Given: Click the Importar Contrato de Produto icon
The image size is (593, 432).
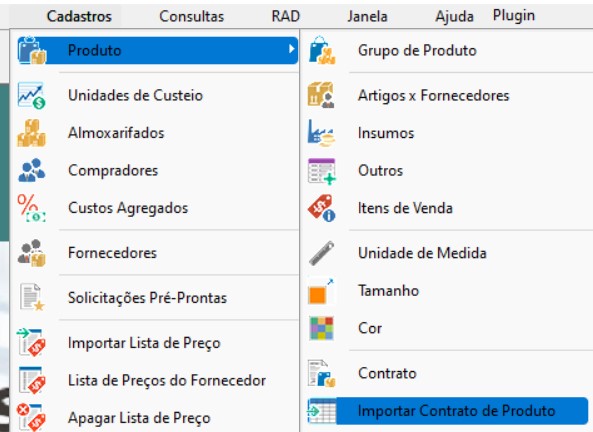Looking at the screenshot, I should pos(321,411).
